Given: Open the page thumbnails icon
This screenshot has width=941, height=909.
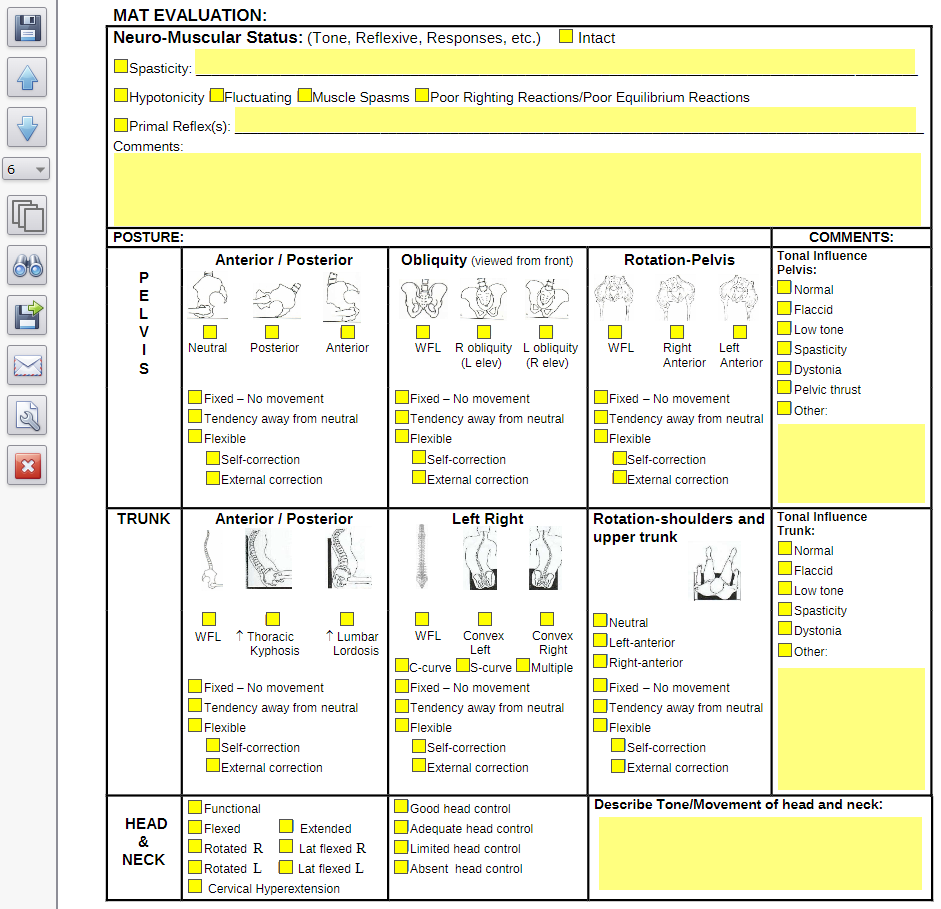Looking at the screenshot, I should click(27, 215).
